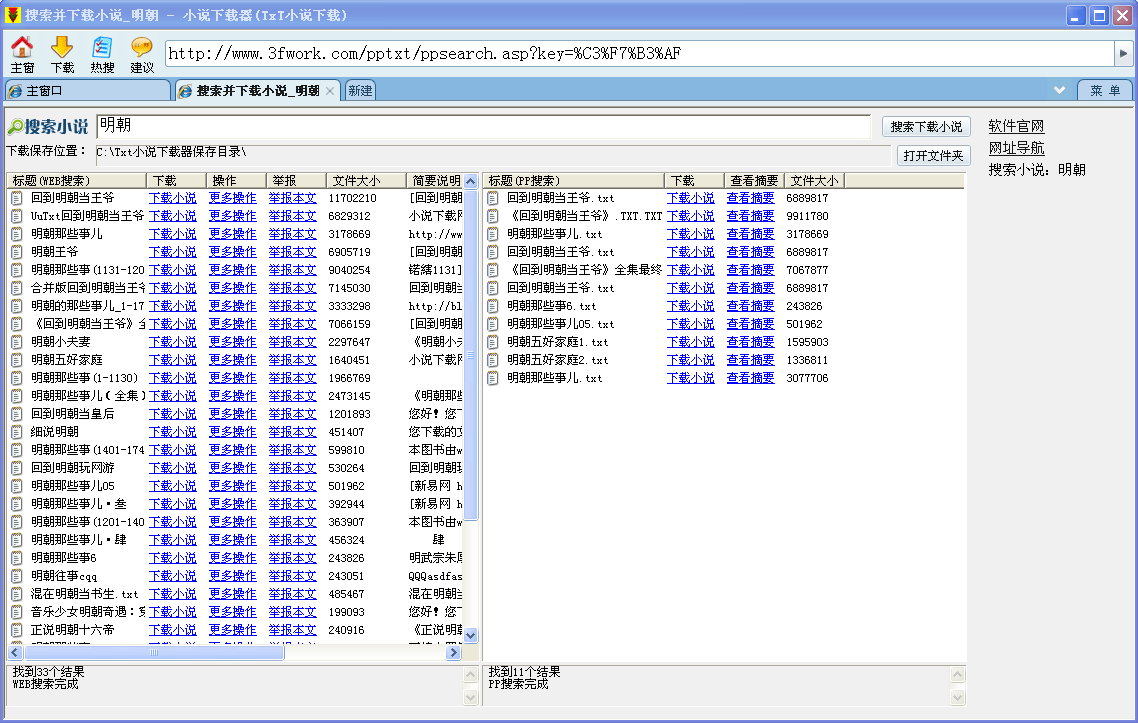1138x723 pixels.
Task: Click the go arrow beside address bar
Action: (1123, 53)
